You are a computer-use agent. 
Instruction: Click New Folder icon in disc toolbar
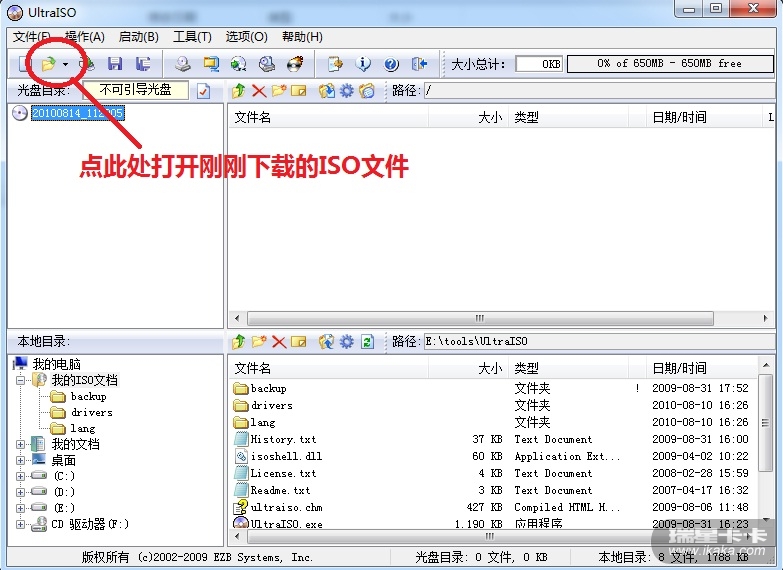click(279, 90)
